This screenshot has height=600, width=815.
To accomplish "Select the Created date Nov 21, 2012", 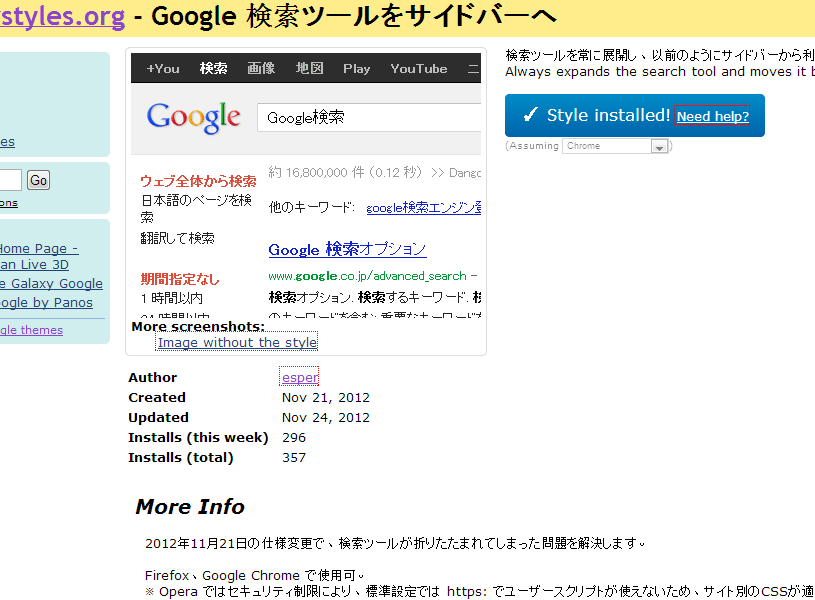I will pyautogui.click(x=326, y=397).
